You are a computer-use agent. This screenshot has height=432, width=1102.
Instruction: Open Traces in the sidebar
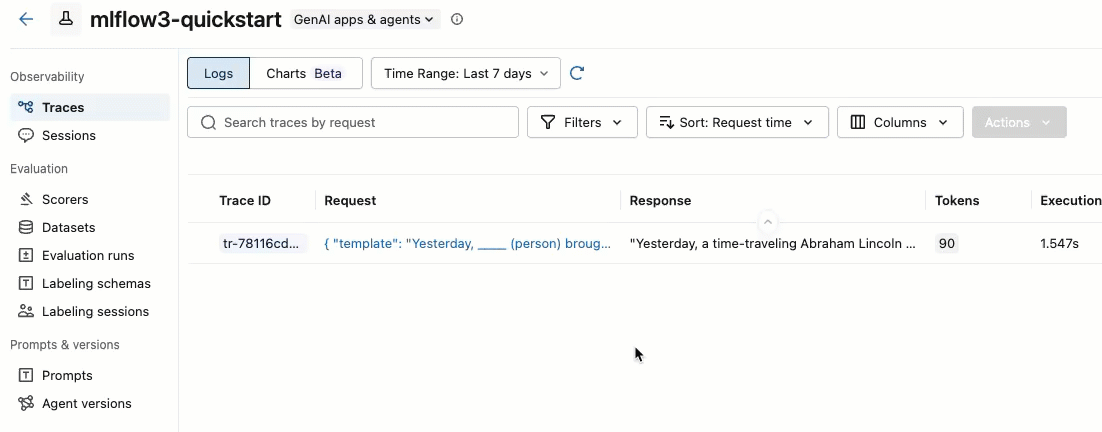pyautogui.click(x=63, y=107)
